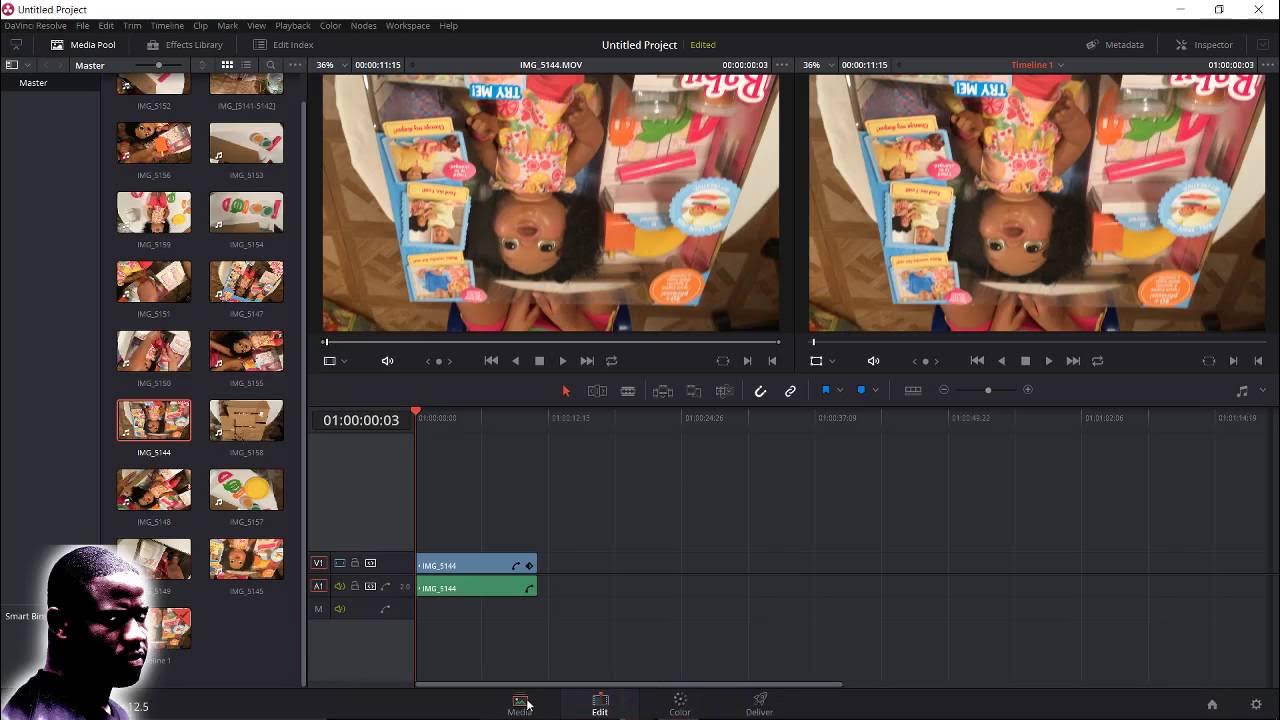The height and width of the screenshot is (720, 1280).
Task: Mute source viewer audio speaker icon
Action: [387, 361]
